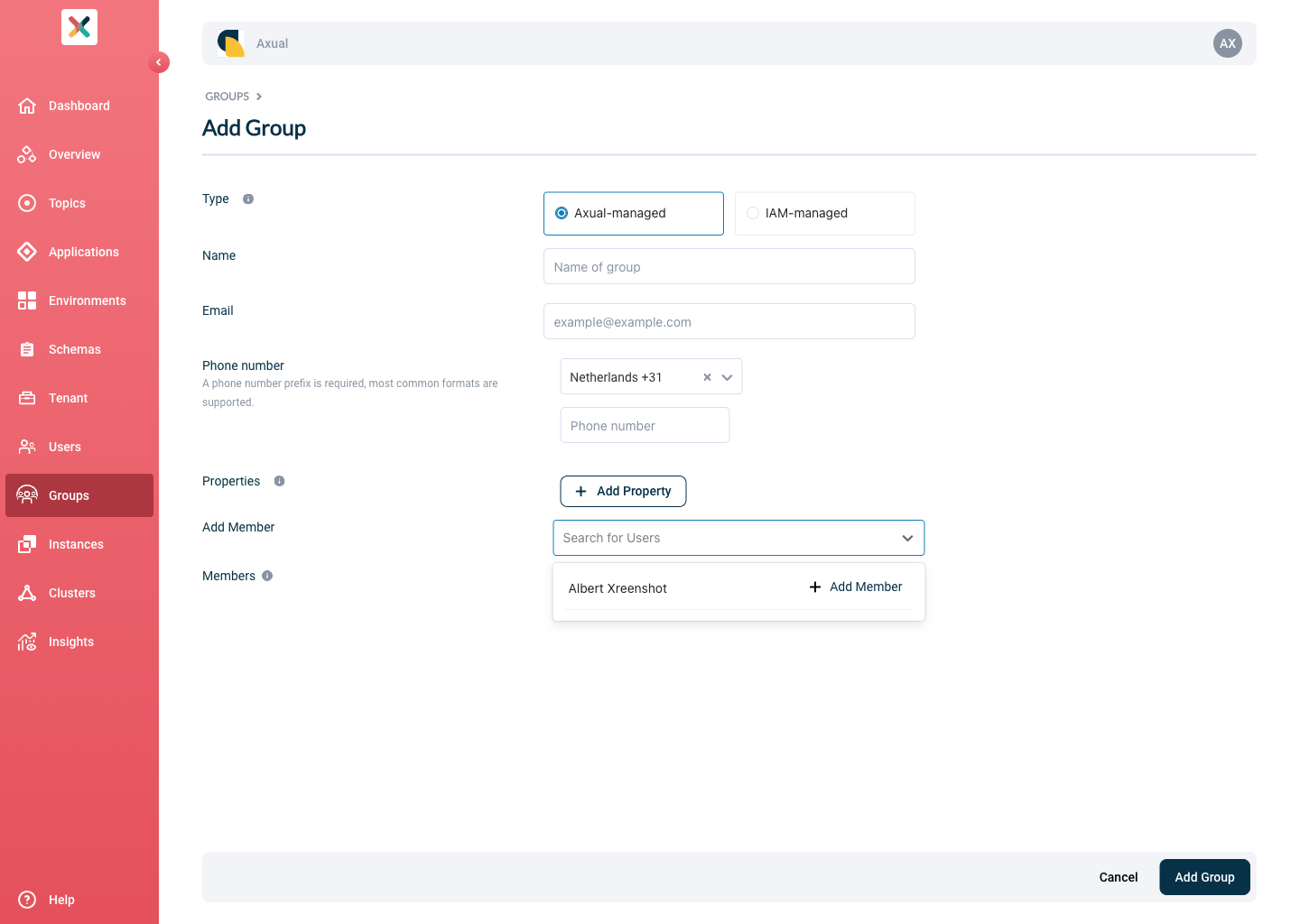Viewport: 1300px width, 924px height.
Task: Click the plus icon beside Albert Xreenshot
Action: 815,587
